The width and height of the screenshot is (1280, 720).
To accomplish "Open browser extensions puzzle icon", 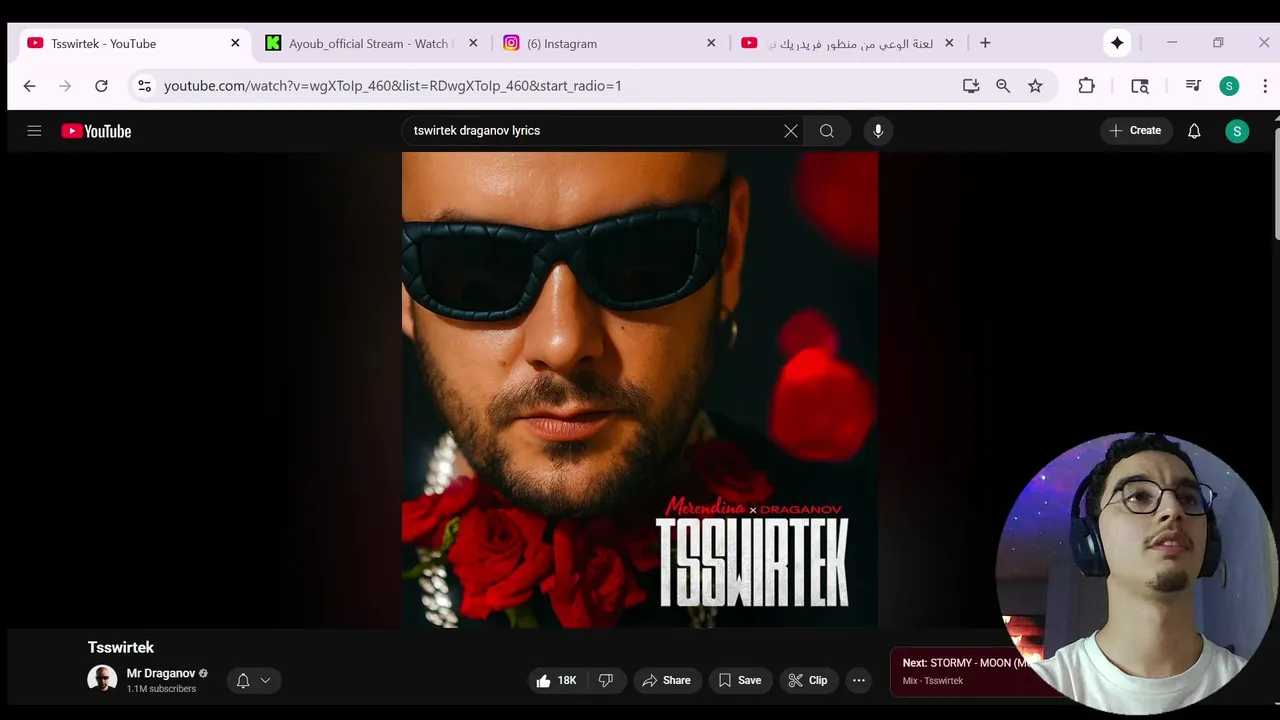I will click(x=1086, y=86).
